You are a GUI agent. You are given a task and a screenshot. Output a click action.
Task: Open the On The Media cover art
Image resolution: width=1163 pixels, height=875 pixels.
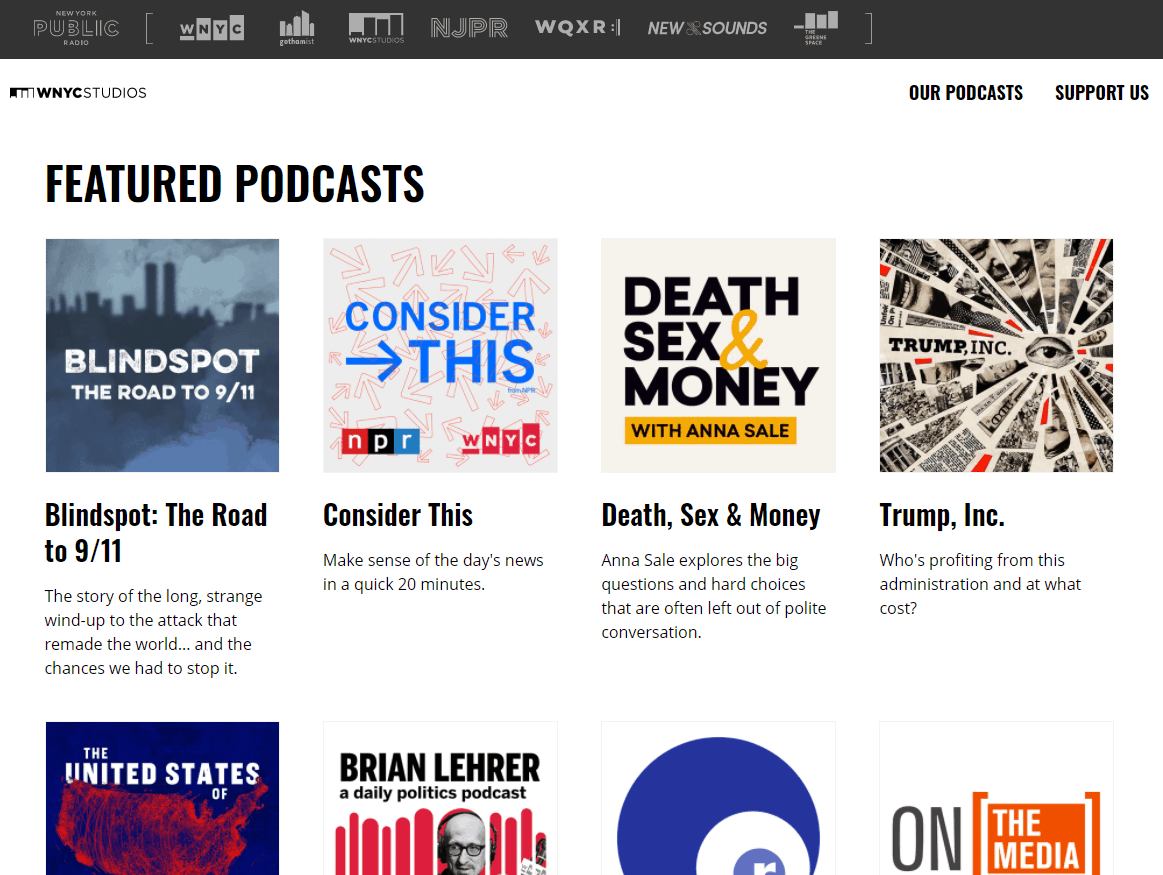coord(996,799)
